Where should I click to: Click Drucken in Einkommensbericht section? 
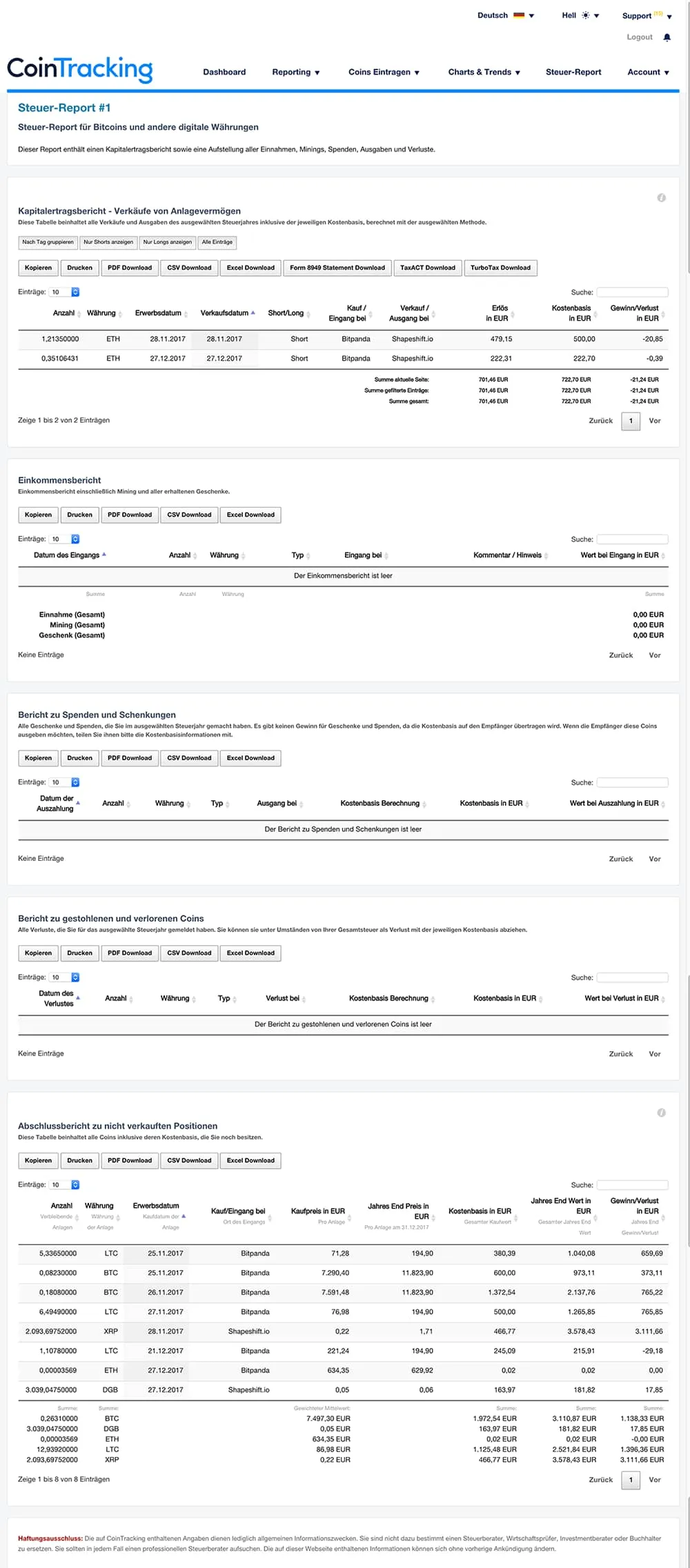coord(79,515)
